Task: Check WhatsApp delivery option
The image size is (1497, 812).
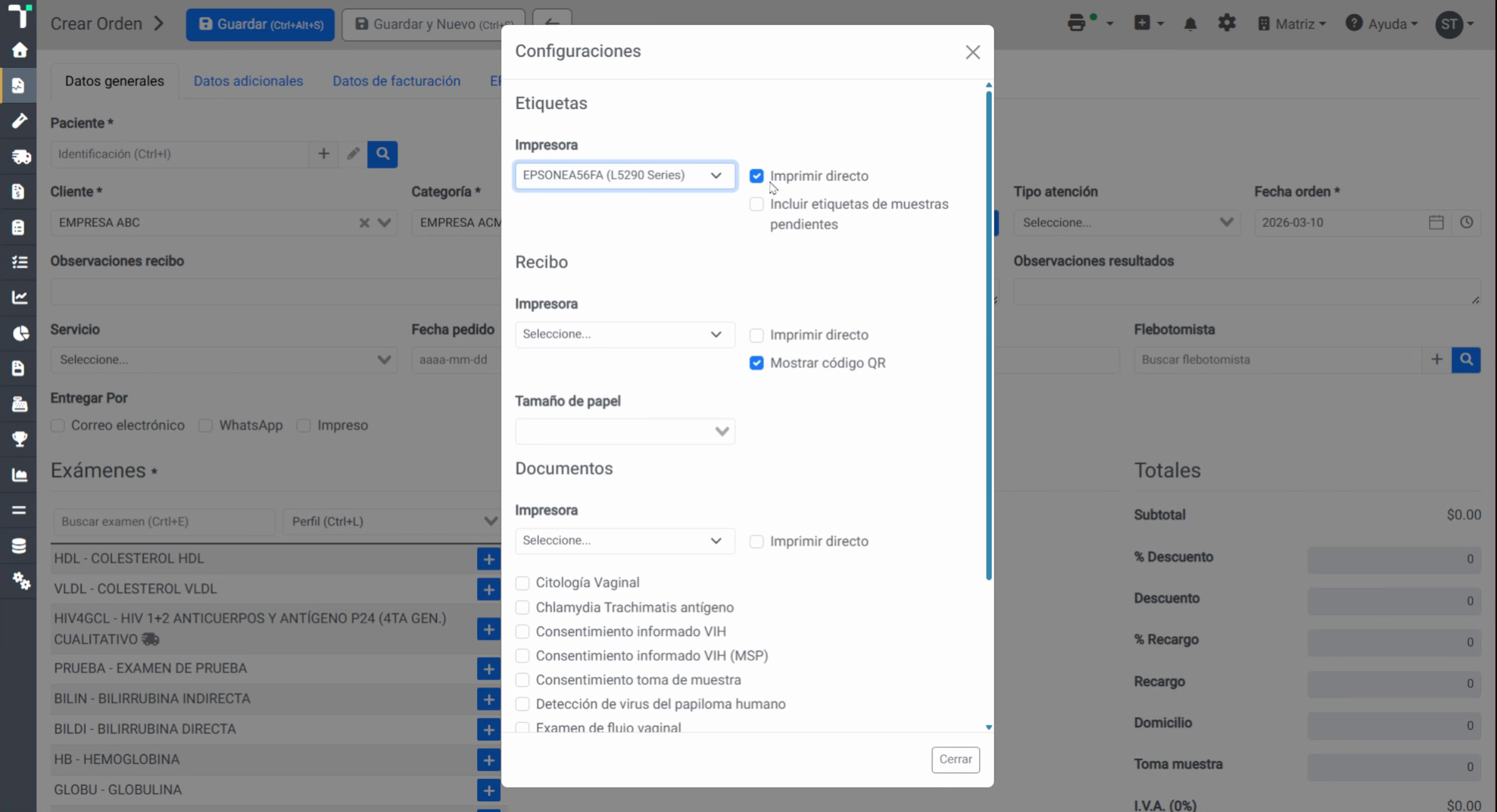Action: point(205,426)
